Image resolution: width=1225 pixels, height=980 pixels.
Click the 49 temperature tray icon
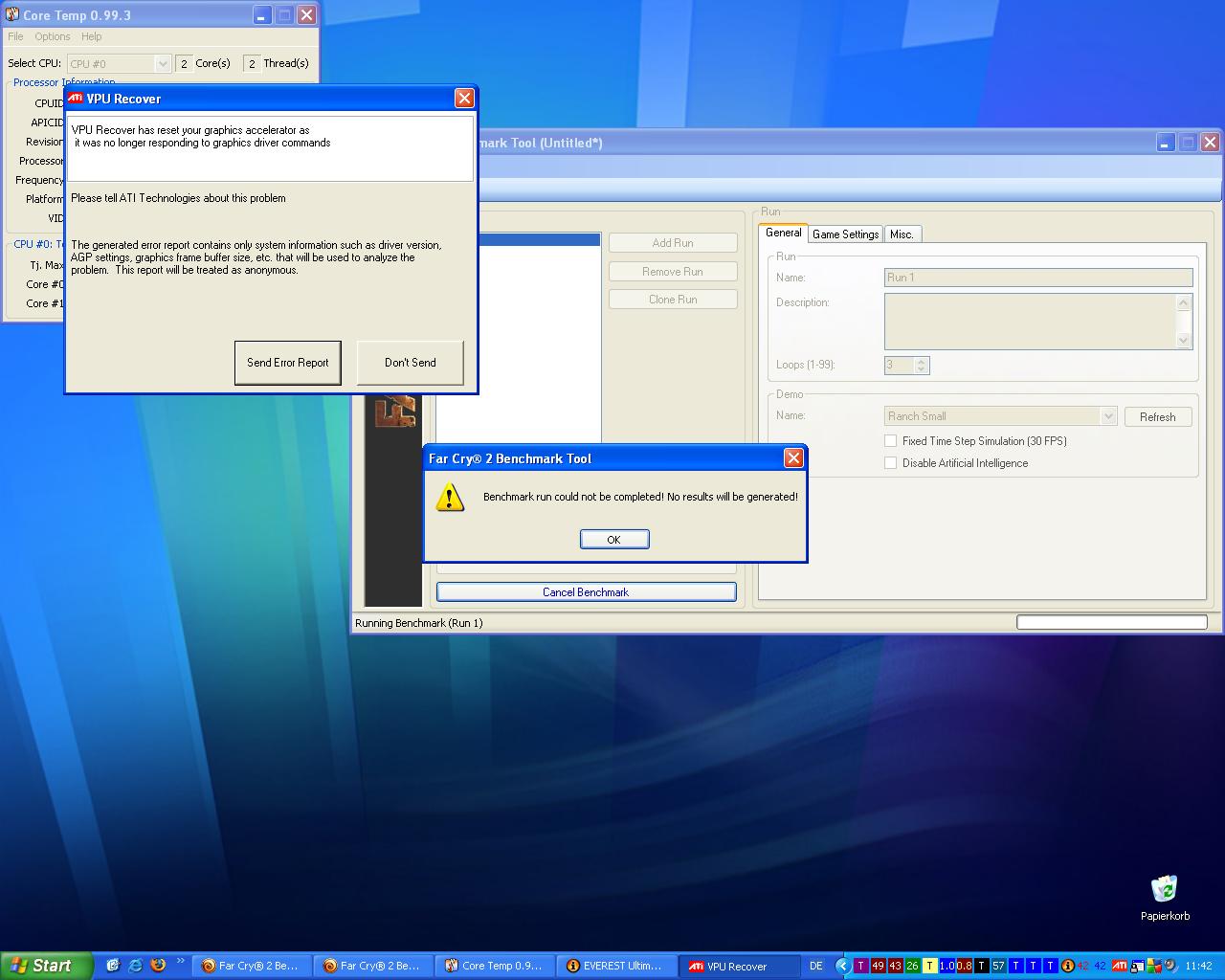[879, 966]
